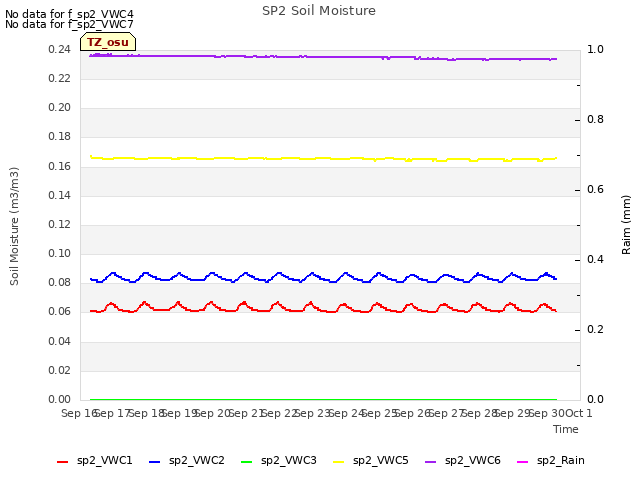Click the 0.12 left axis tick label
This screenshot has width=640, height=480.
(x=60, y=224)
